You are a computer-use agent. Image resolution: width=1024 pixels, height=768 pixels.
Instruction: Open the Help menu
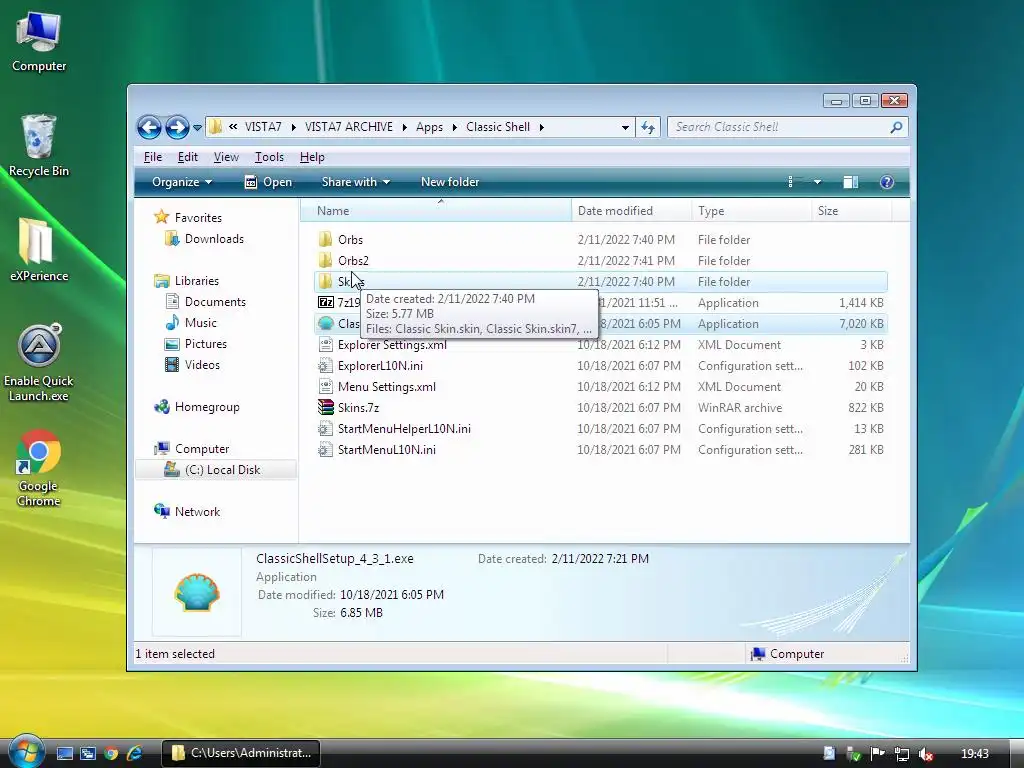(312, 157)
